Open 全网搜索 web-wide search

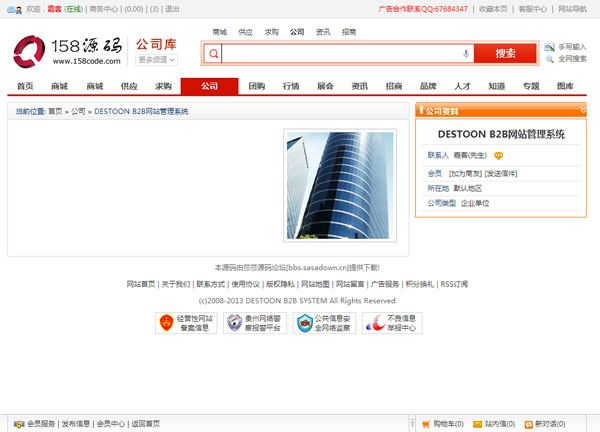(x=566, y=59)
